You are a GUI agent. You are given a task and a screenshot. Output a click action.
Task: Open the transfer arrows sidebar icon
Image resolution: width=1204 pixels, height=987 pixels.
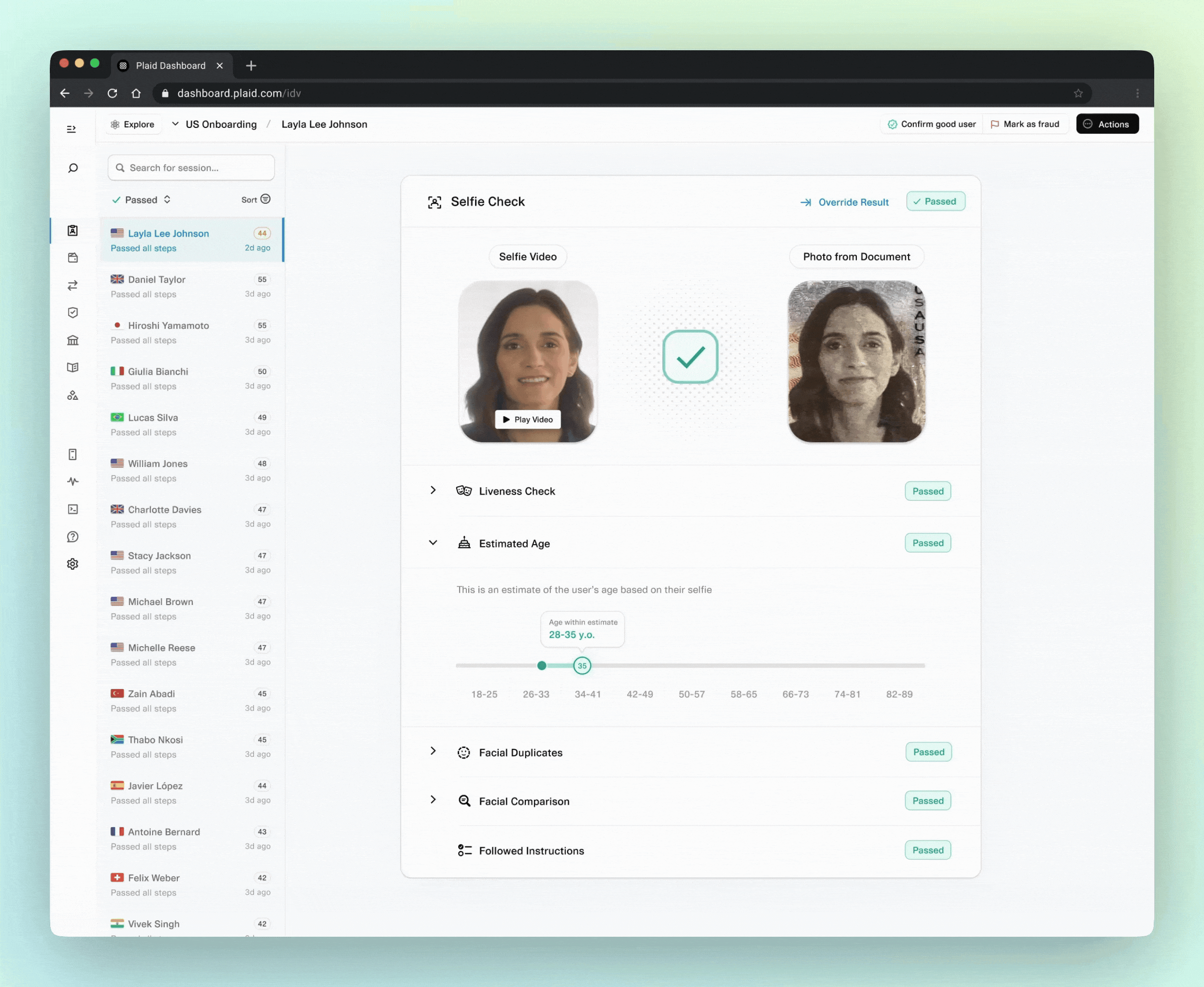[x=73, y=286]
